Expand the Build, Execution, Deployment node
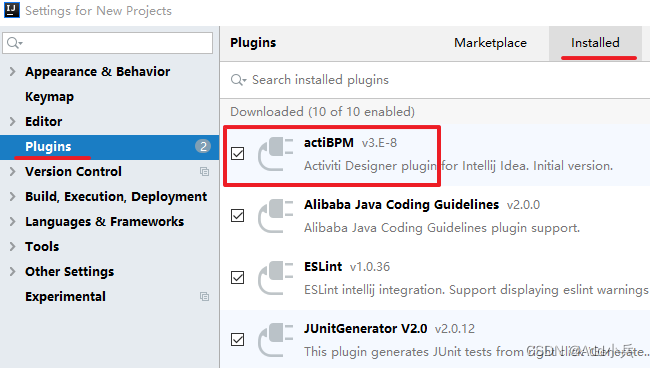The height and width of the screenshot is (368, 650). [x=12, y=196]
